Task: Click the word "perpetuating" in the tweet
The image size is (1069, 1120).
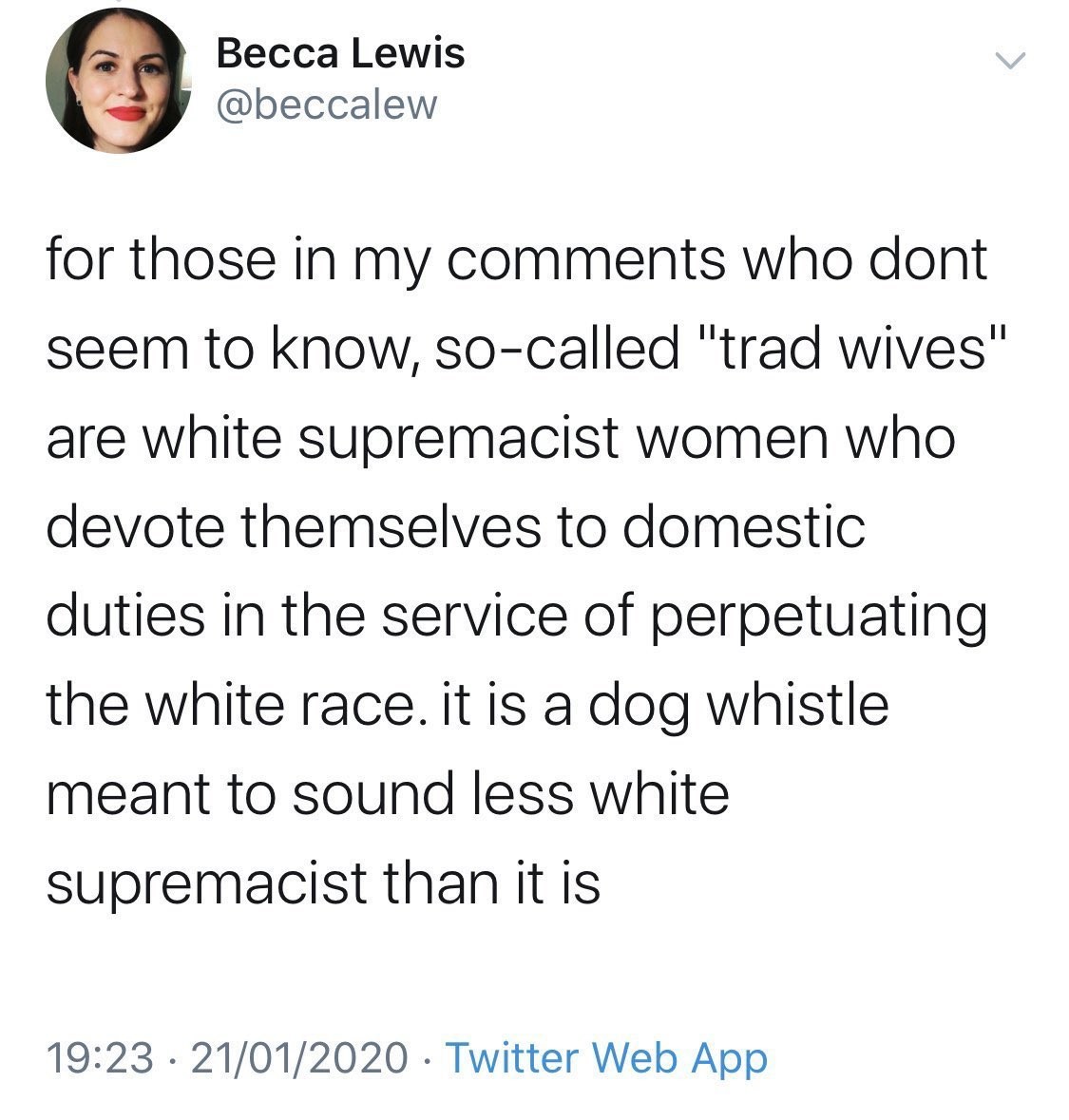Action: 819,617
